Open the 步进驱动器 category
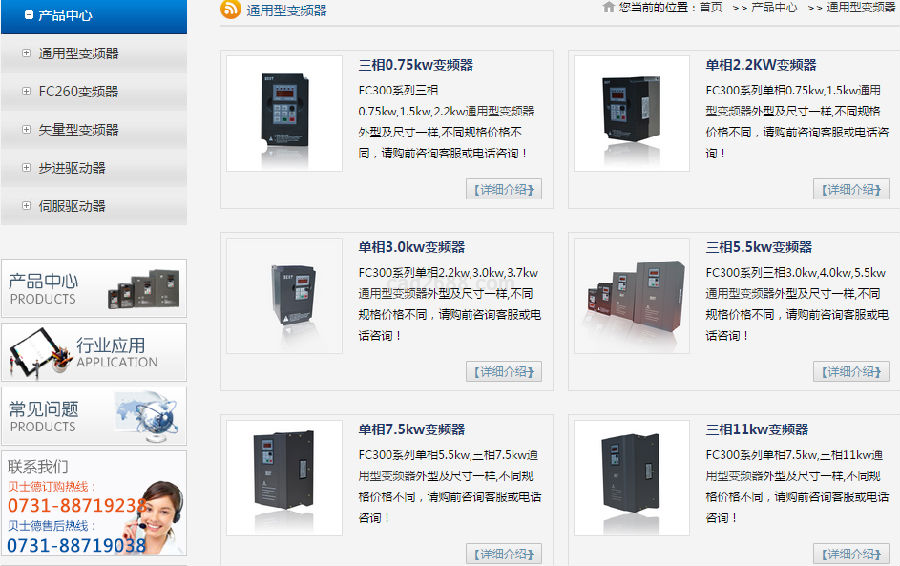Viewport: 900px width, 566px height. click(72, 168)
